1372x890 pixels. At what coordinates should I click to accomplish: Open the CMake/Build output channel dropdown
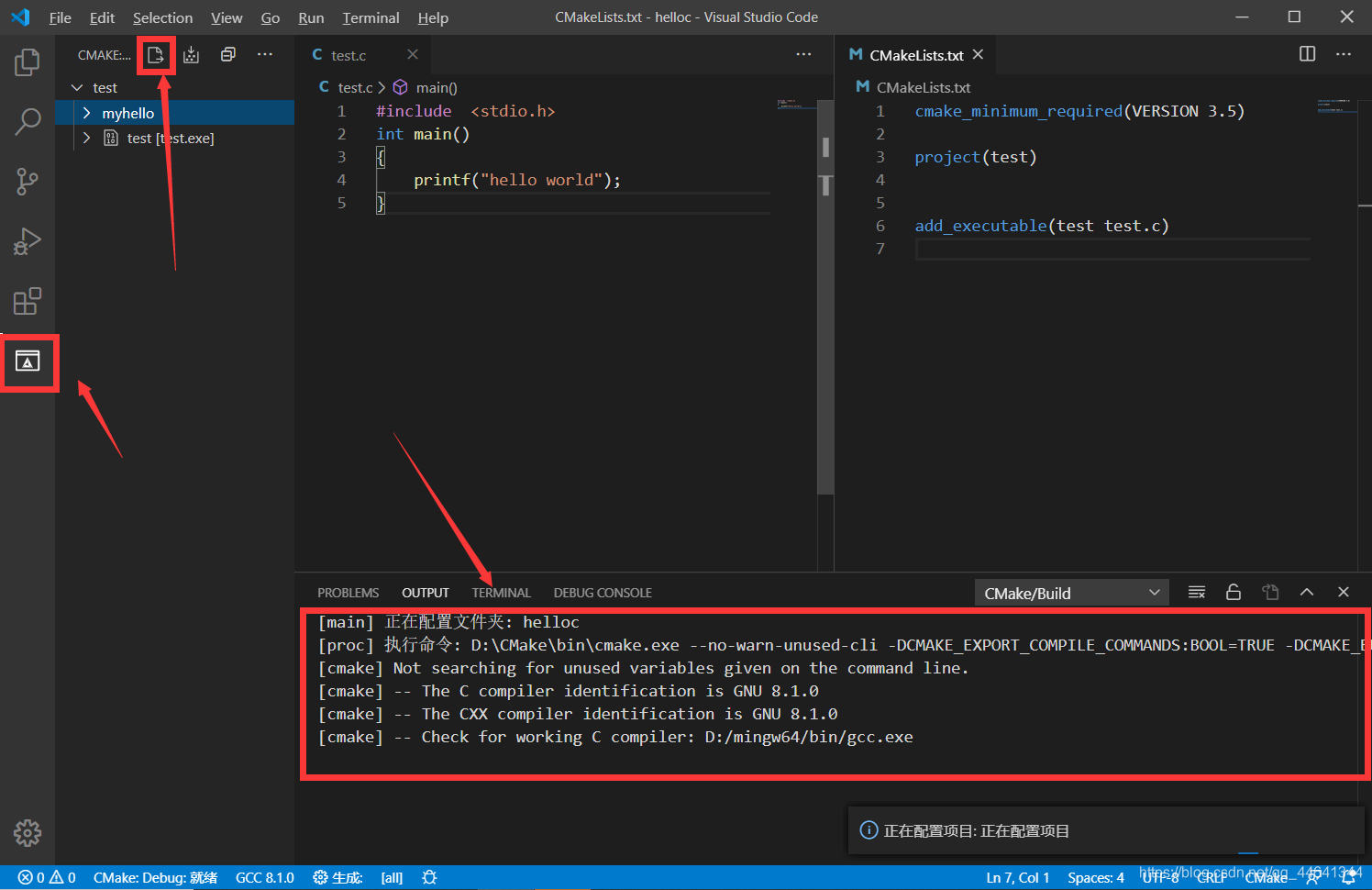point(1071,592)
